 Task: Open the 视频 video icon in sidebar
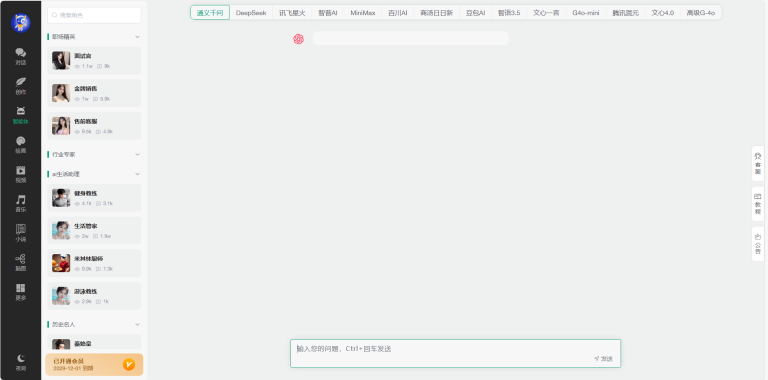(21, 174)
